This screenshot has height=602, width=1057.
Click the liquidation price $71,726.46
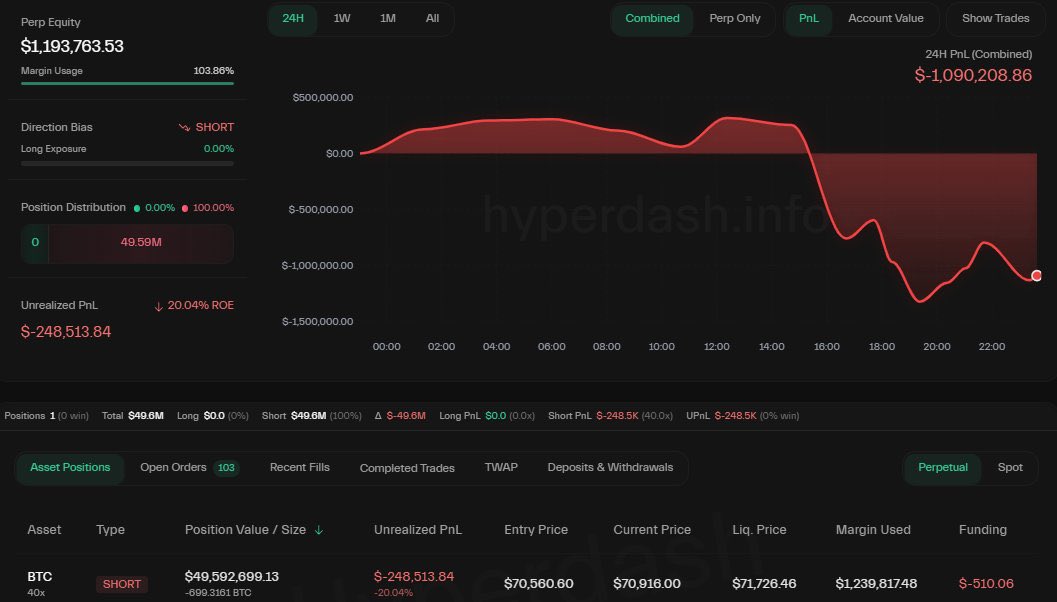point(764,584)
